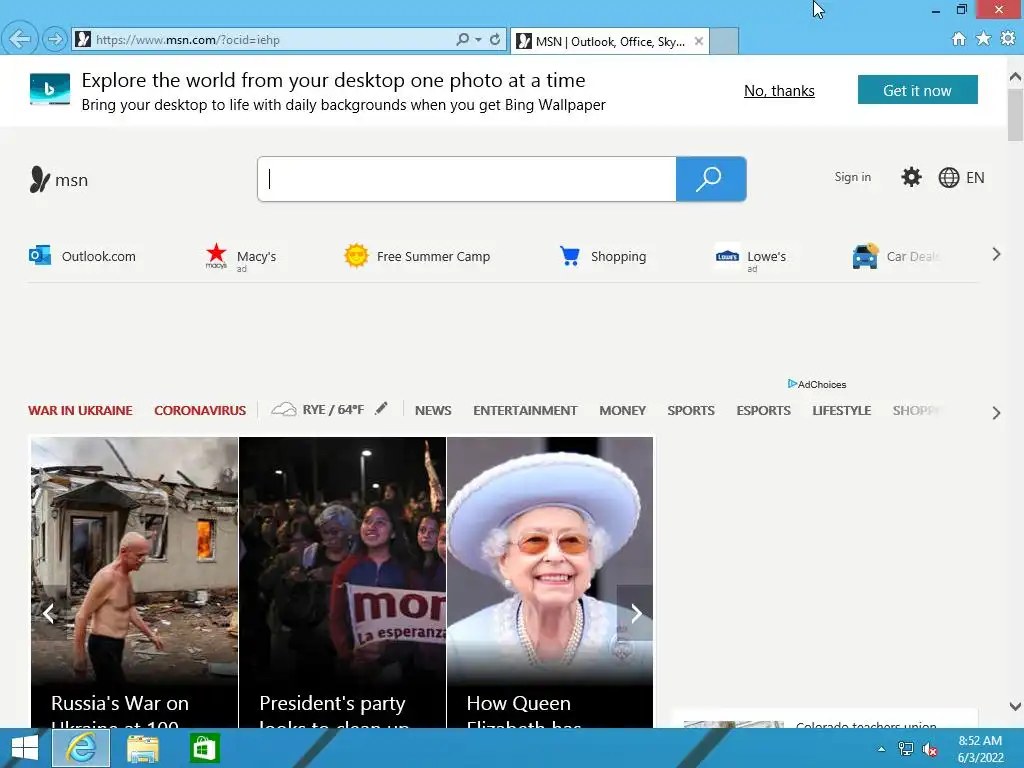Open the ENTERTAINMENT category
This screenshot has height=768, width=1024.
click(525, 410)
